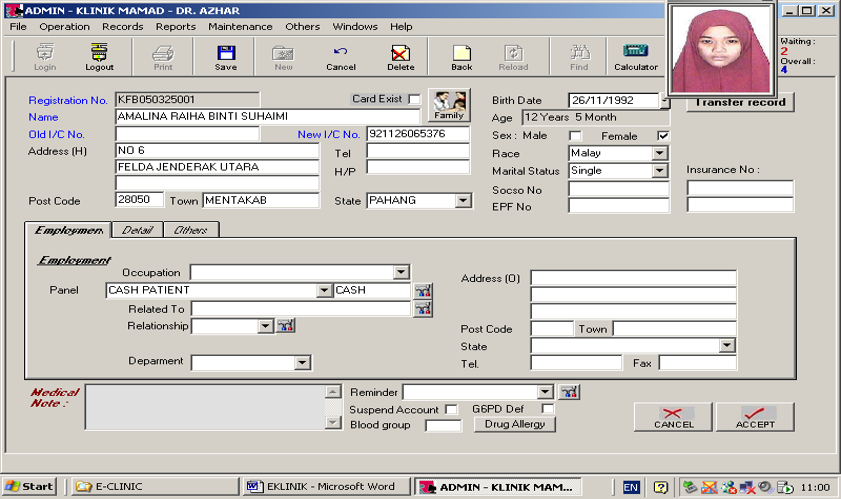Open the Family members button

pos(449,105)
